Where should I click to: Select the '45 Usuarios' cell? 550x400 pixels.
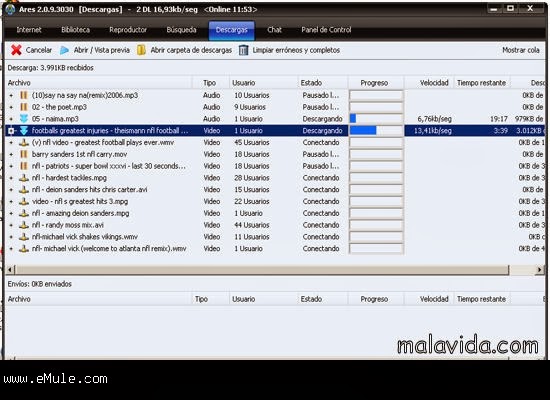[x=252, y=142]
